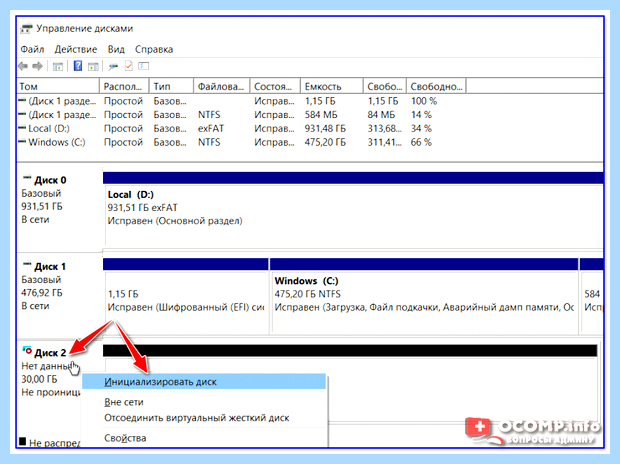The image size is (620, 464).
Task: Click the Back arrow toolbar icon
Action: (23, 66)
